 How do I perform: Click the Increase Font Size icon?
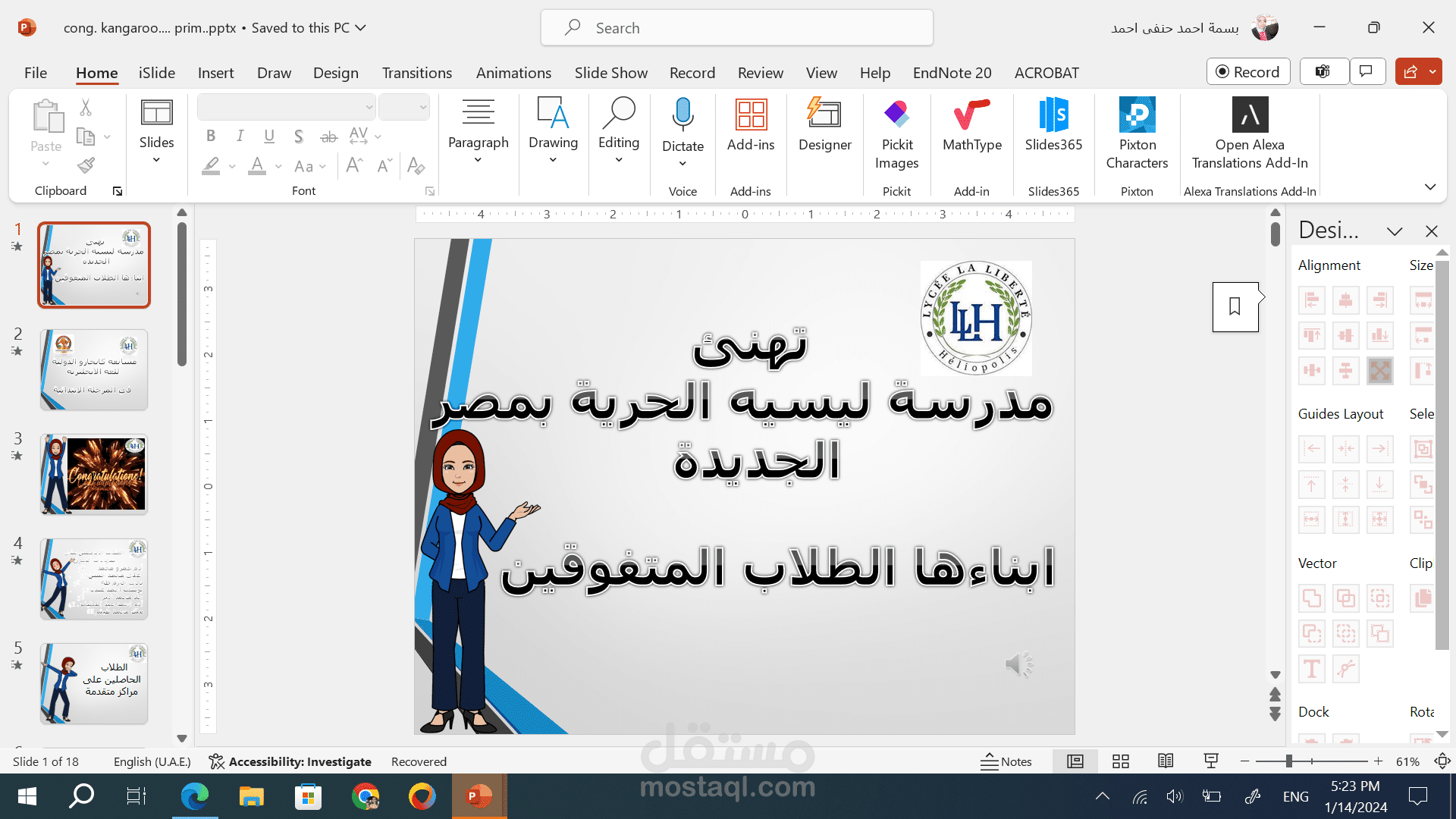pos(354,165)
